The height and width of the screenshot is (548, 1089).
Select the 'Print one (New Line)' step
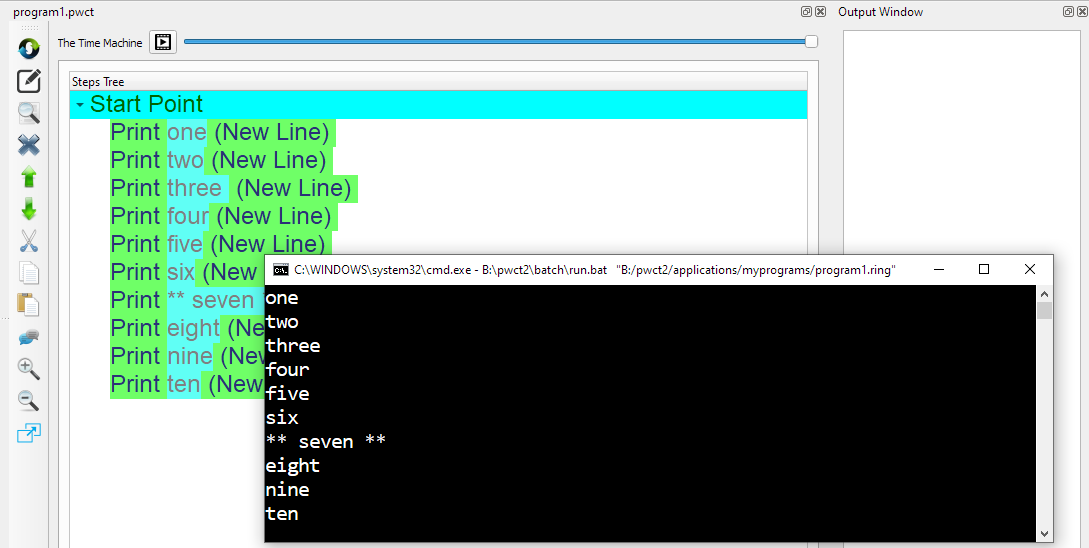pos(220,133)
